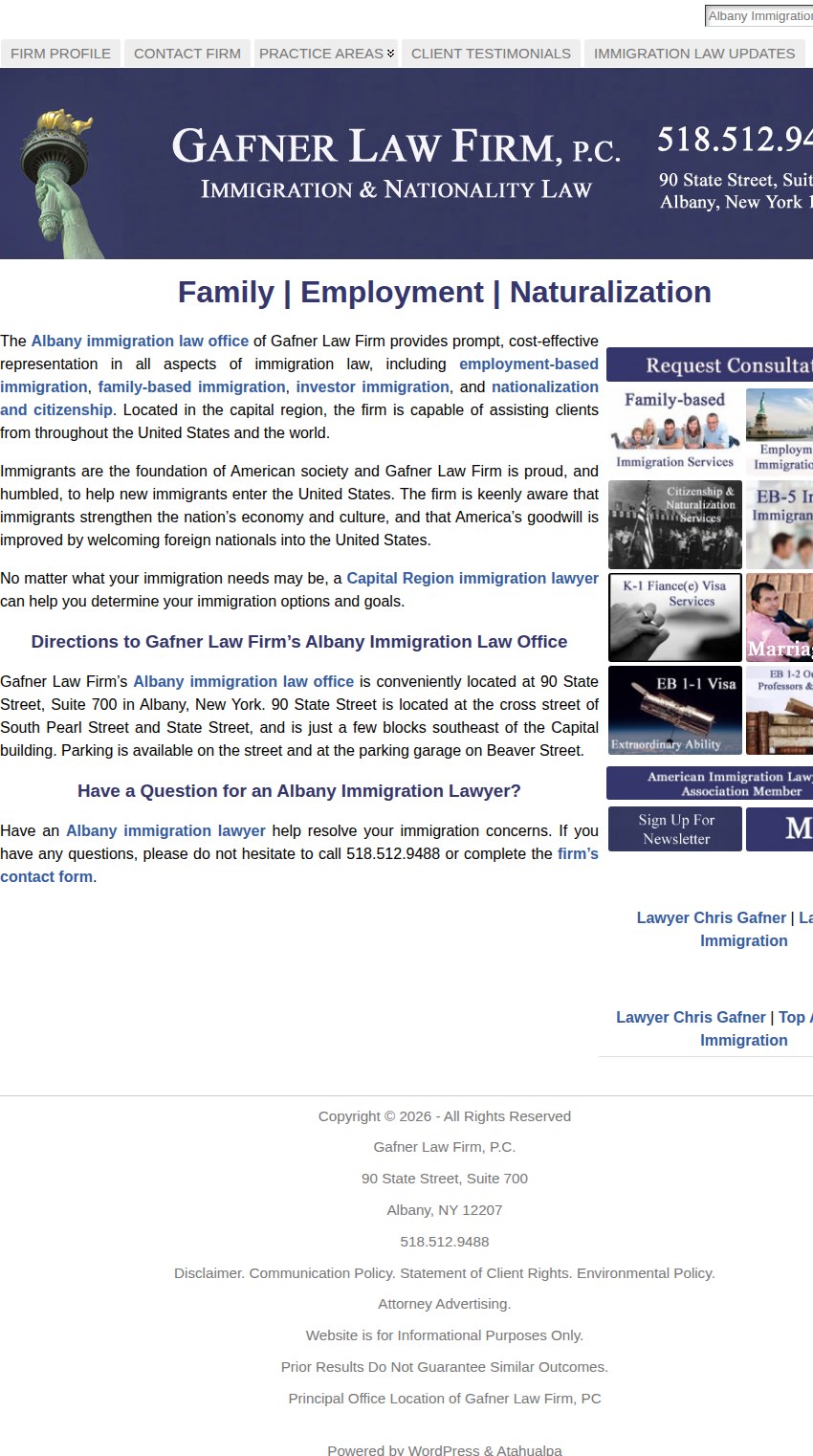Click the footer phone number 518.512.9488

445,1242
